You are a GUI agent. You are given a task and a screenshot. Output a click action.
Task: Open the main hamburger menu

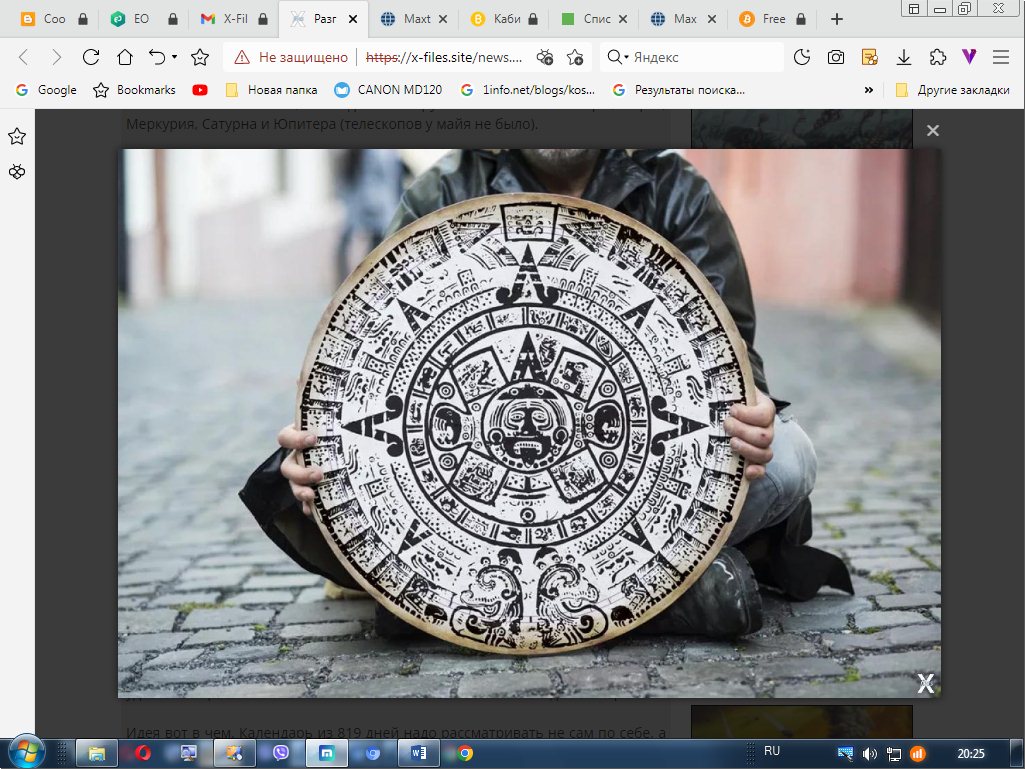coord(1001,58)
